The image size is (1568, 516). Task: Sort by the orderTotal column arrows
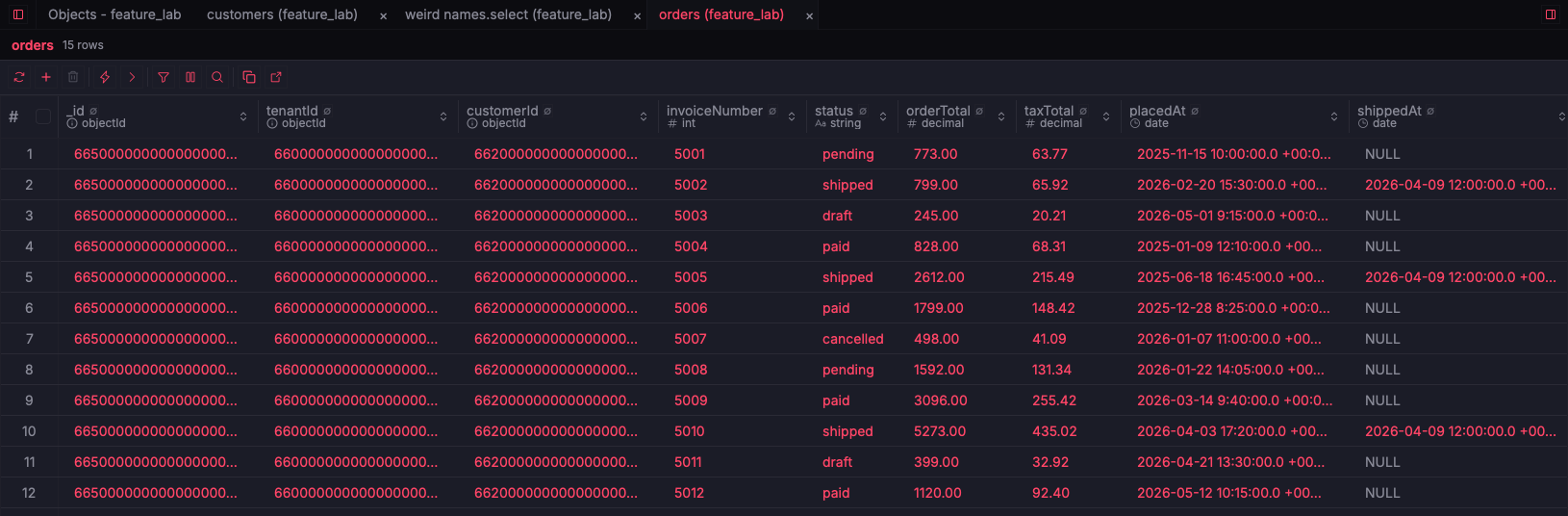point(1001,116)
